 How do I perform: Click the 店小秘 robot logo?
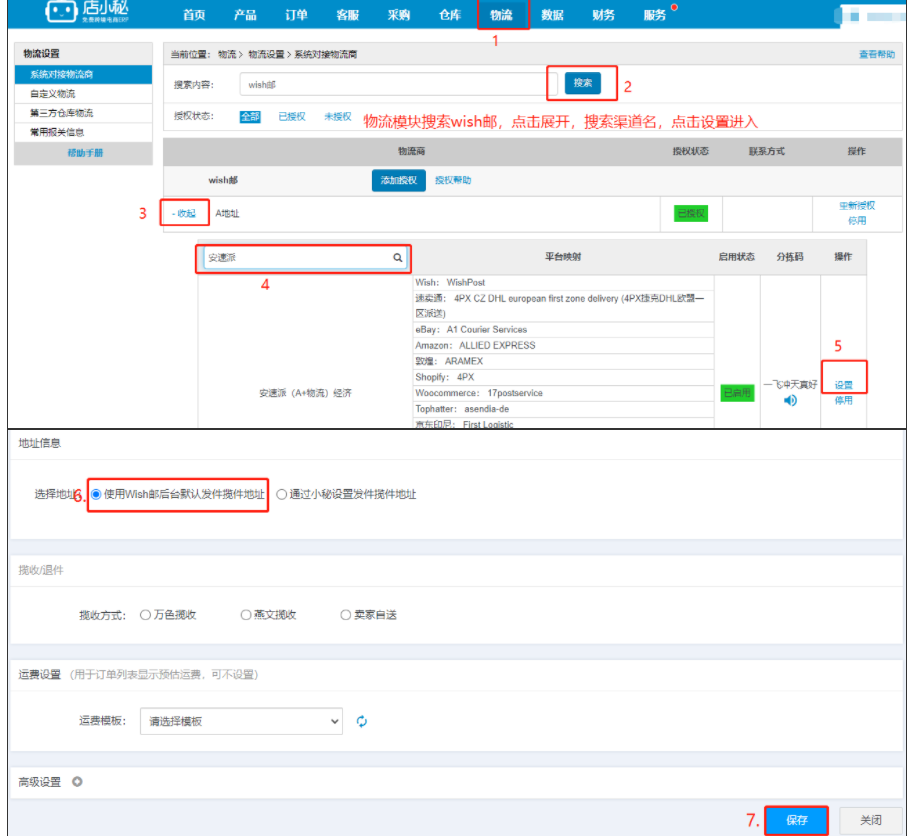click(61, 11)
